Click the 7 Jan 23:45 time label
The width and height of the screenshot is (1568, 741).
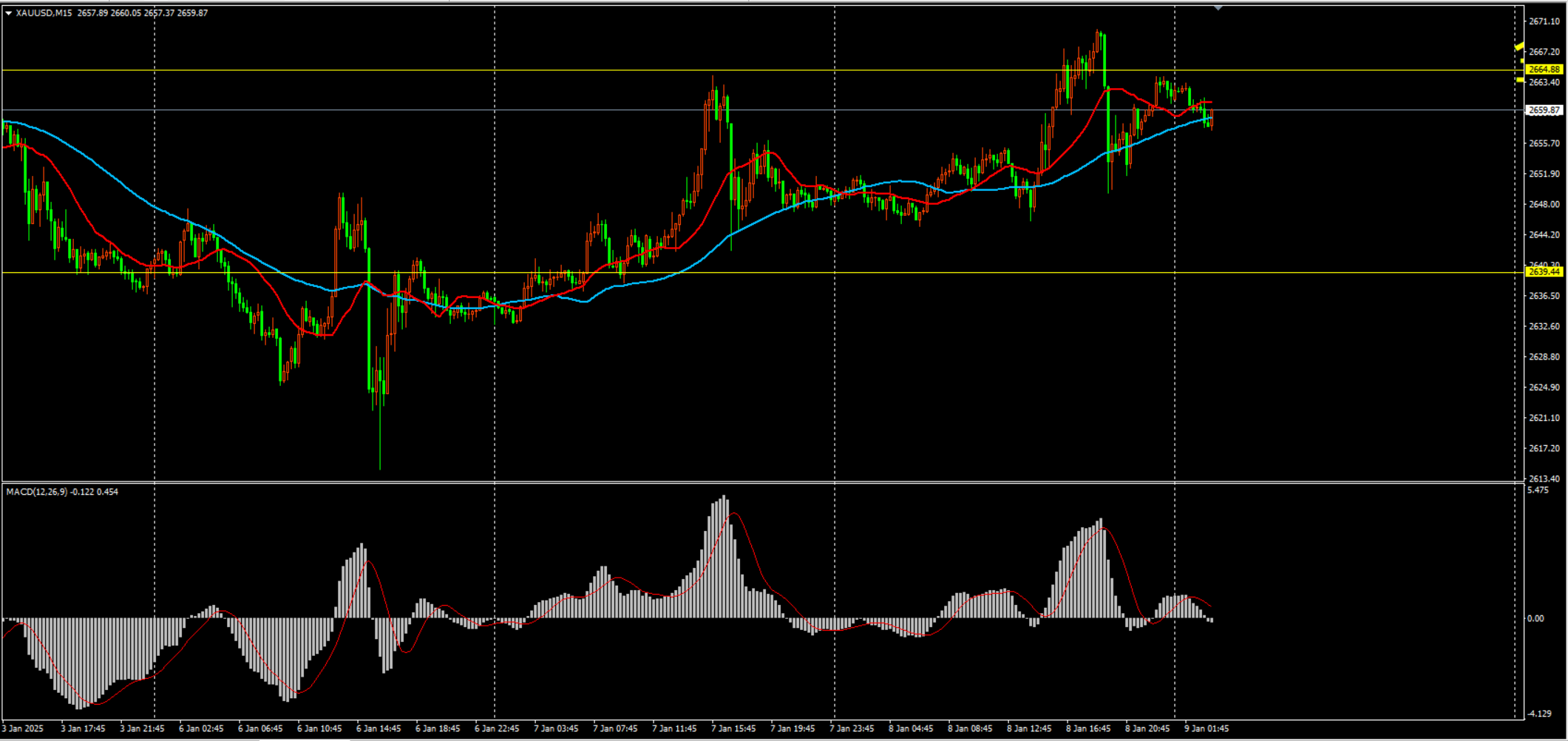(x=852, y=728)
